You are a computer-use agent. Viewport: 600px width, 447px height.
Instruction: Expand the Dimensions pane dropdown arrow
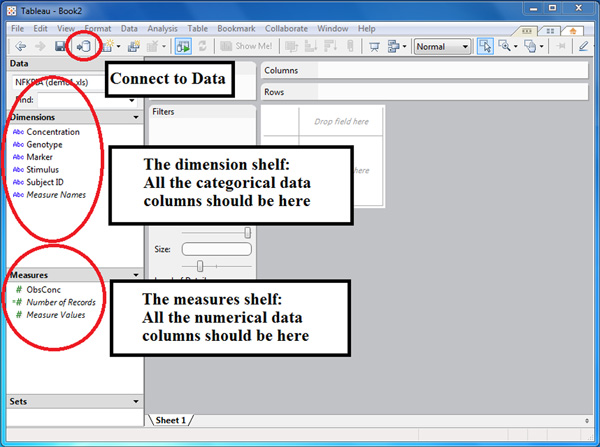[136, 117]
